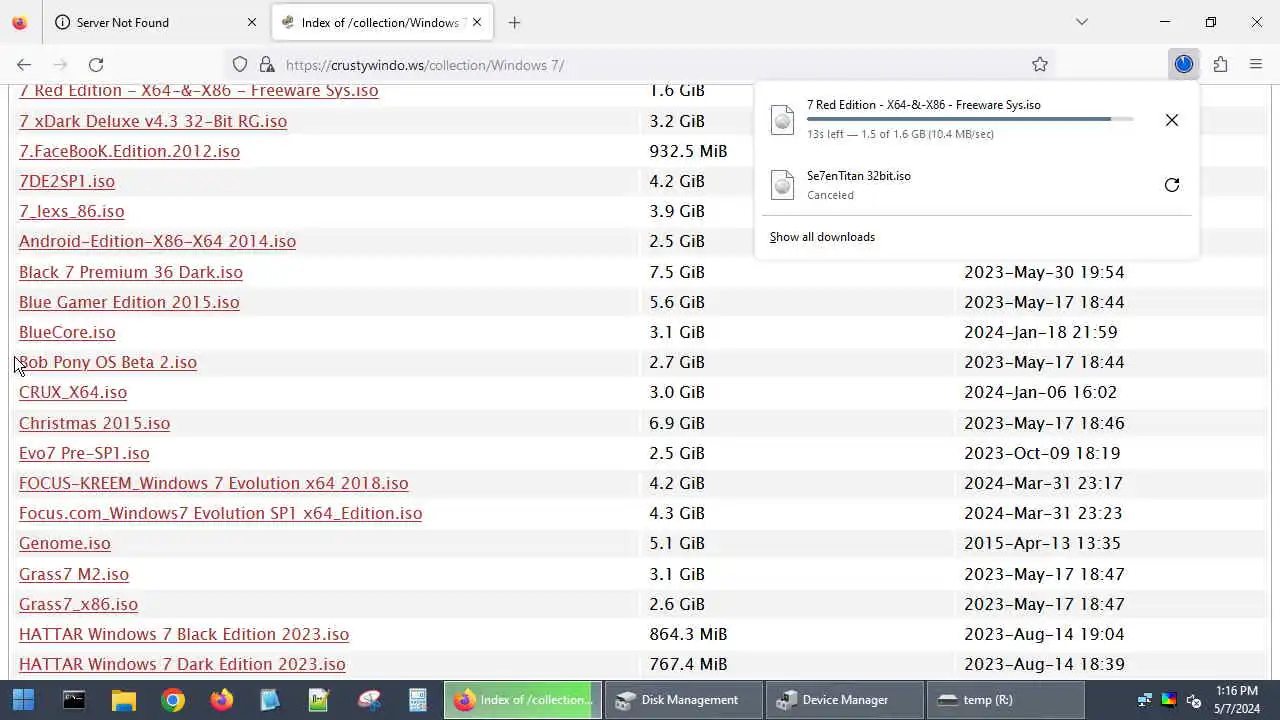
Task: Download Evo7 Pre-SP1.iso
Action: [x=84, y=453]
